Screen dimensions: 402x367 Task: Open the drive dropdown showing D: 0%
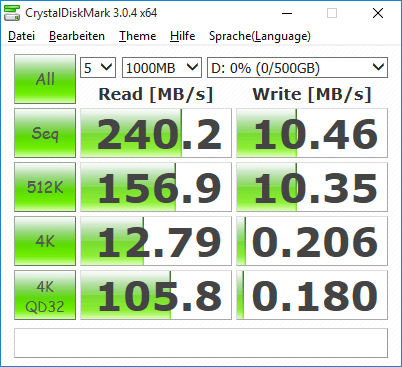(x=297, y=68)
